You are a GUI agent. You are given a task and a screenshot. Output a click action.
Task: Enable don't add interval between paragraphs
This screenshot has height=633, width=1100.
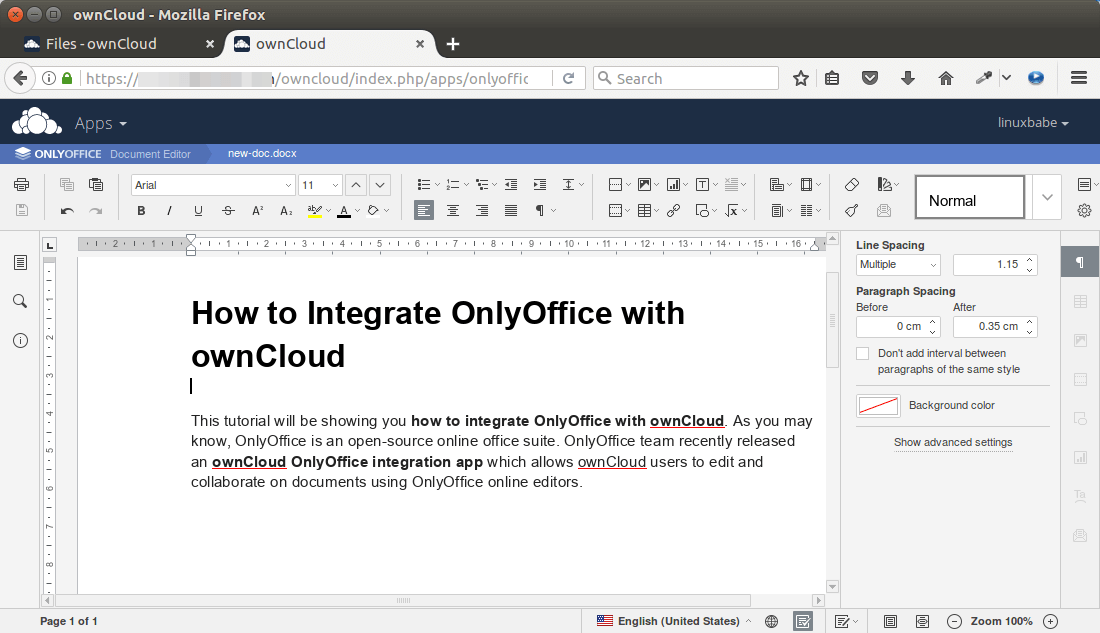pos(863,354)
